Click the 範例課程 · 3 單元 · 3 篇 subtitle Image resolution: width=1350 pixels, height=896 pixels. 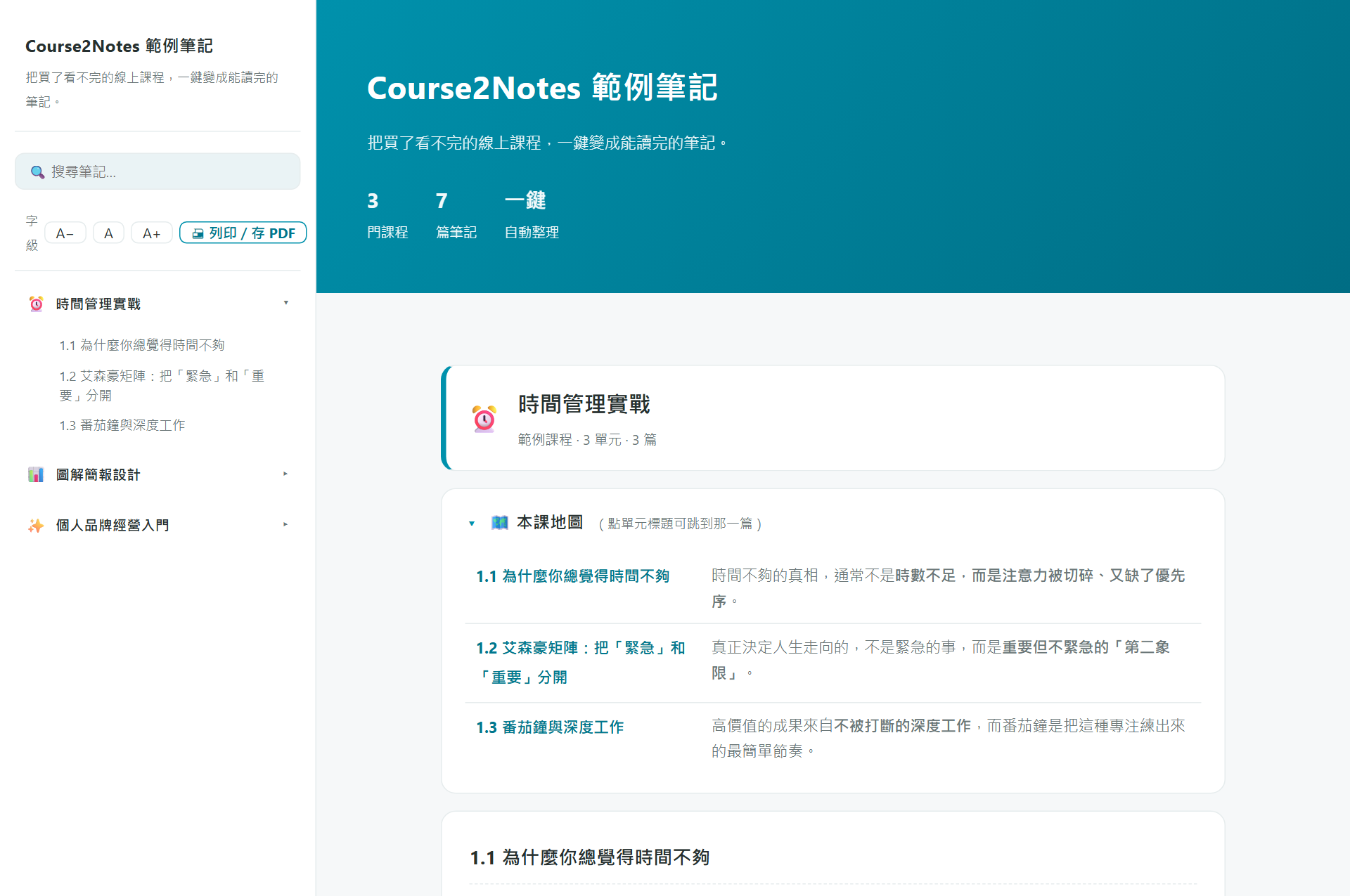(x=587, y=440)
